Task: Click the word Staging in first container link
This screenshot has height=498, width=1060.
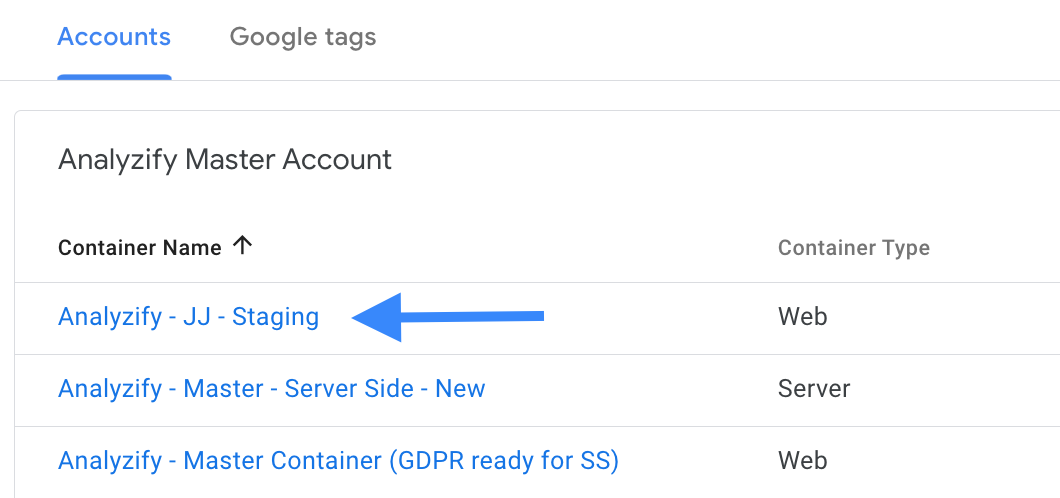Action: 275,316
